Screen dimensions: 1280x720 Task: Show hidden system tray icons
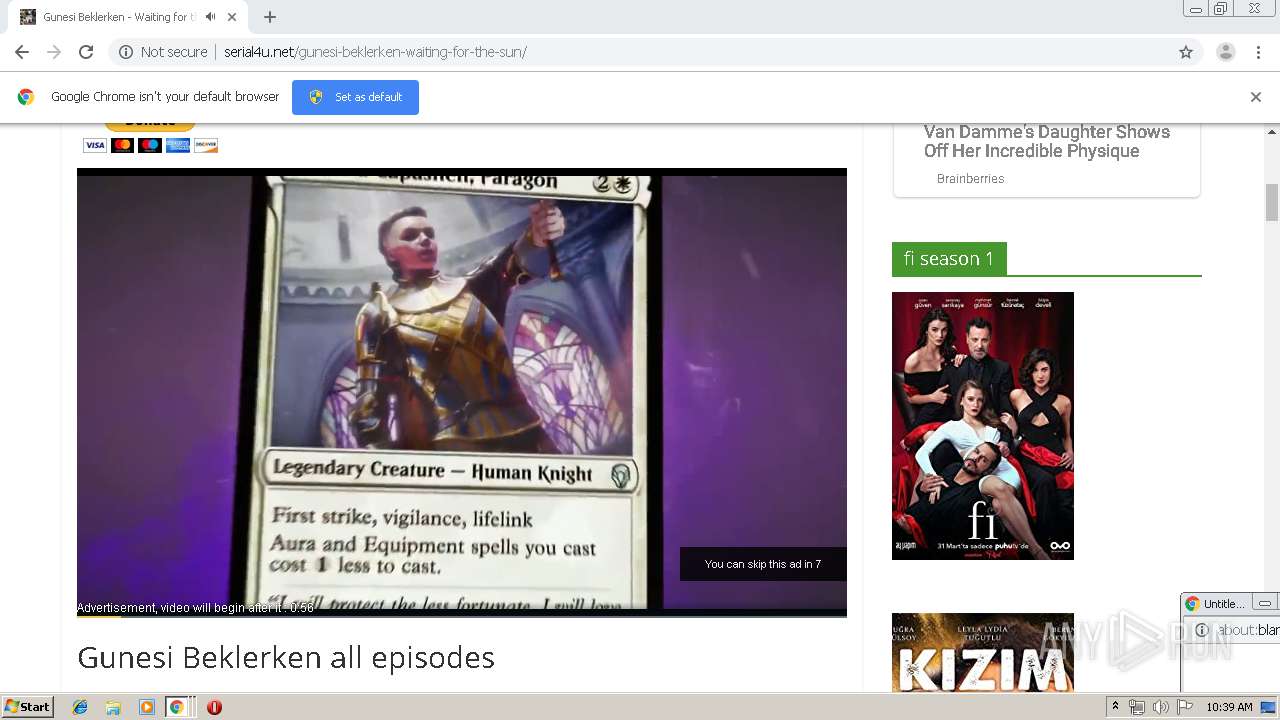(x=1115, y=707)
